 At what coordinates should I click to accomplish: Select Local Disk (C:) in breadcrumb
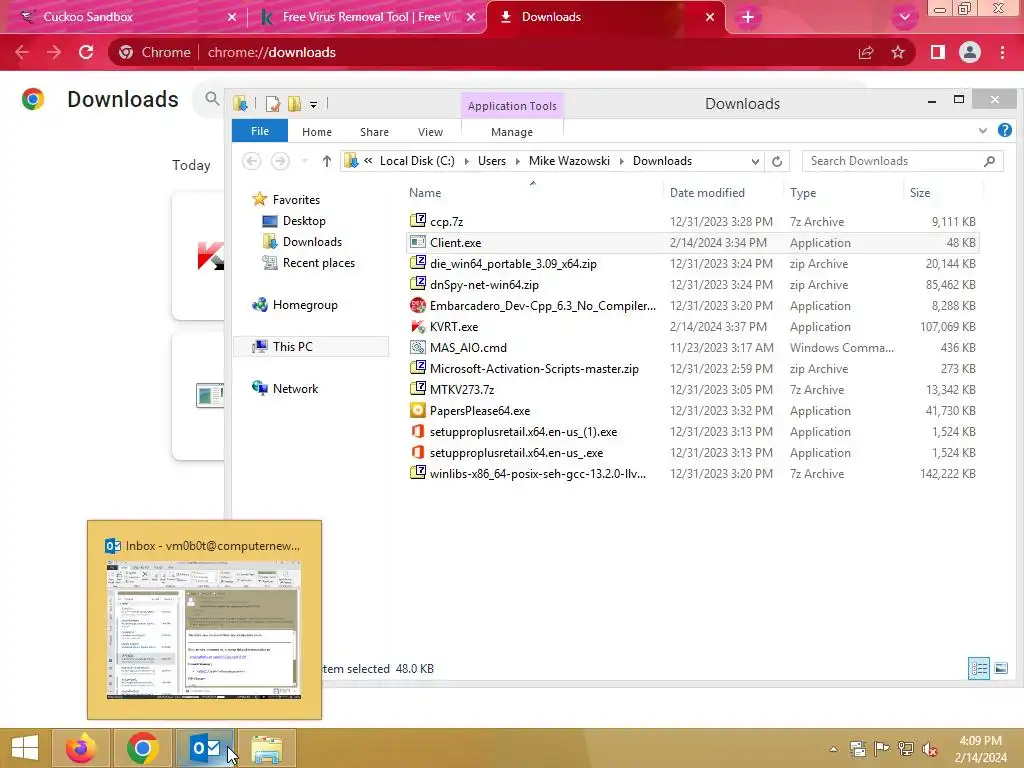[x=417, y=161]
